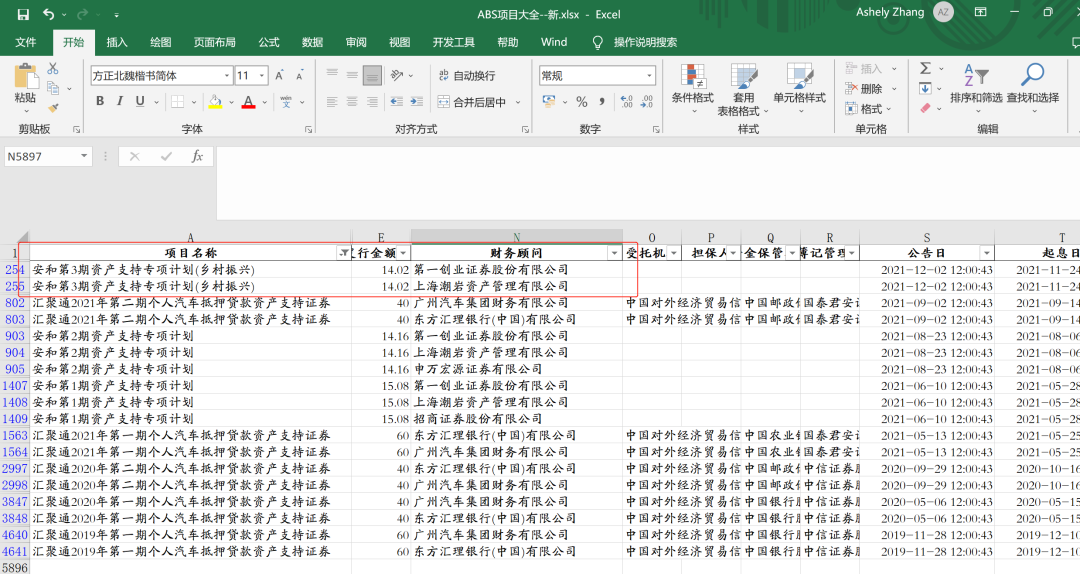
Task: Open filter dropdown for 公告日 column
Action: [x=987, y=253]
